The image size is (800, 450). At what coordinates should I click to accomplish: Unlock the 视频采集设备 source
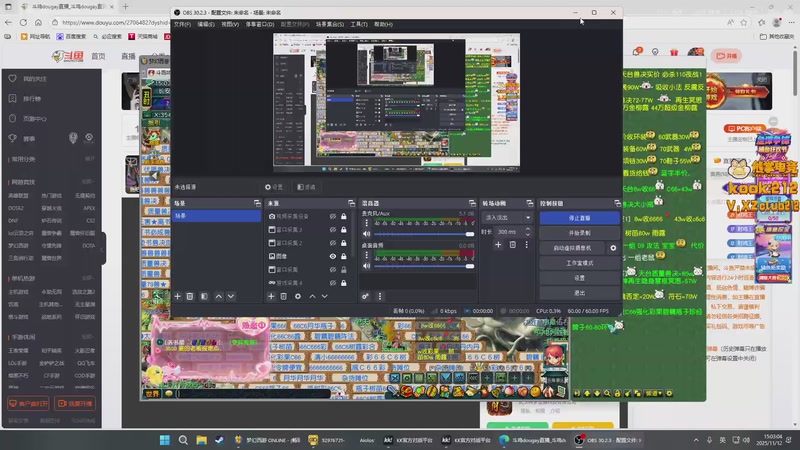tap(344, 216)
